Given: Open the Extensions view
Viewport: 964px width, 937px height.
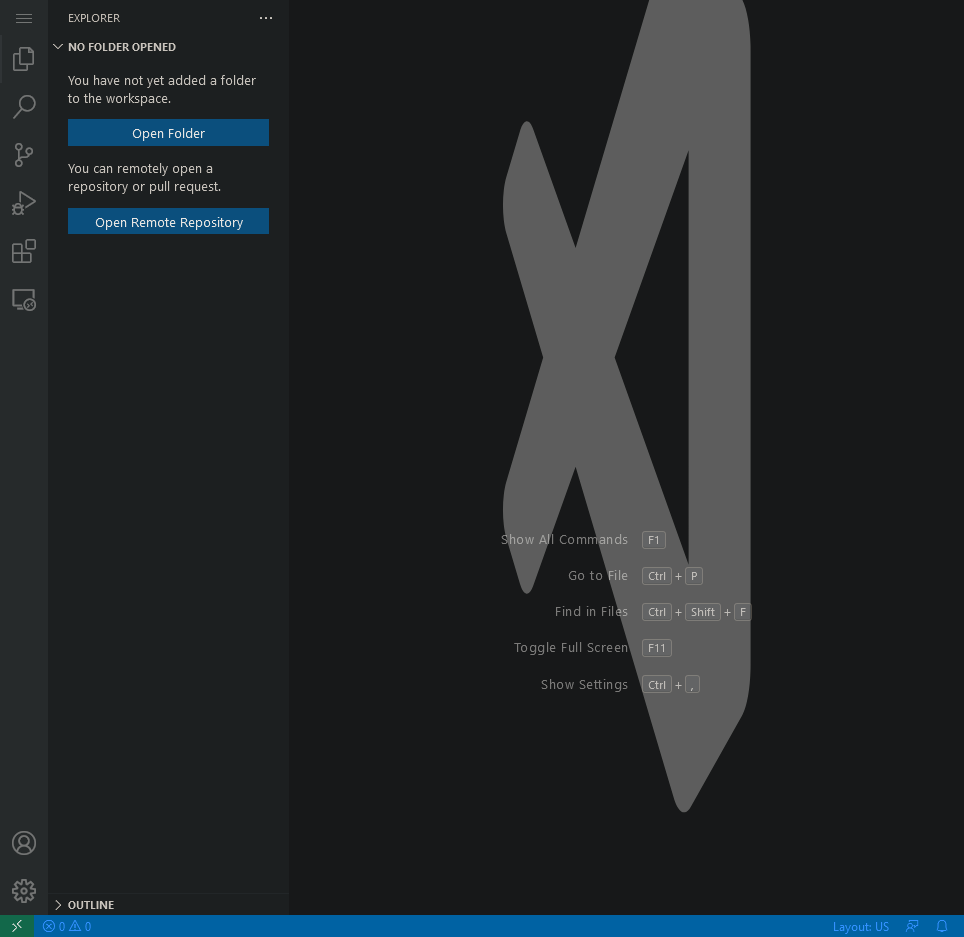Looking at the screenshot, I should click(24, 251).
